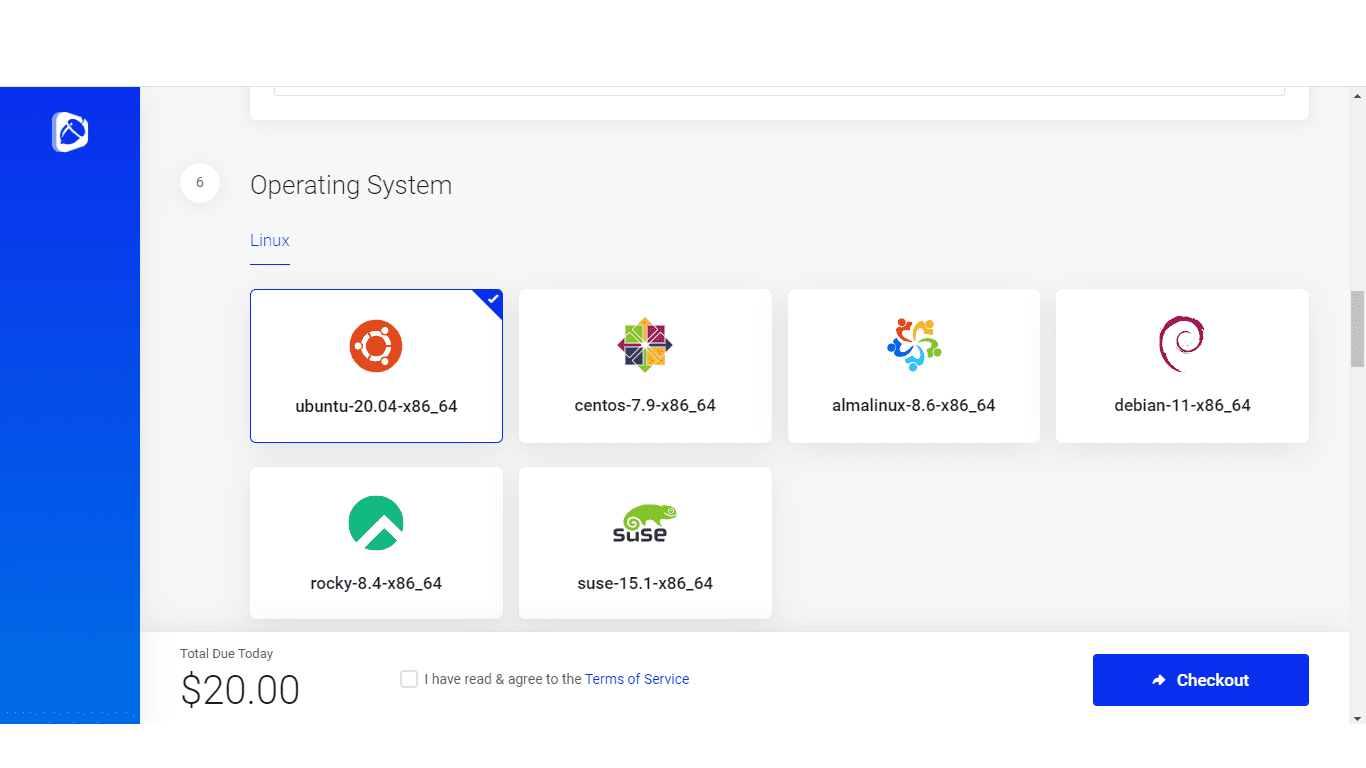Click the page scrollbar thumb
Image resolution: width=1366 pixels, height=768 pixels.
[x=1357, y=329]
